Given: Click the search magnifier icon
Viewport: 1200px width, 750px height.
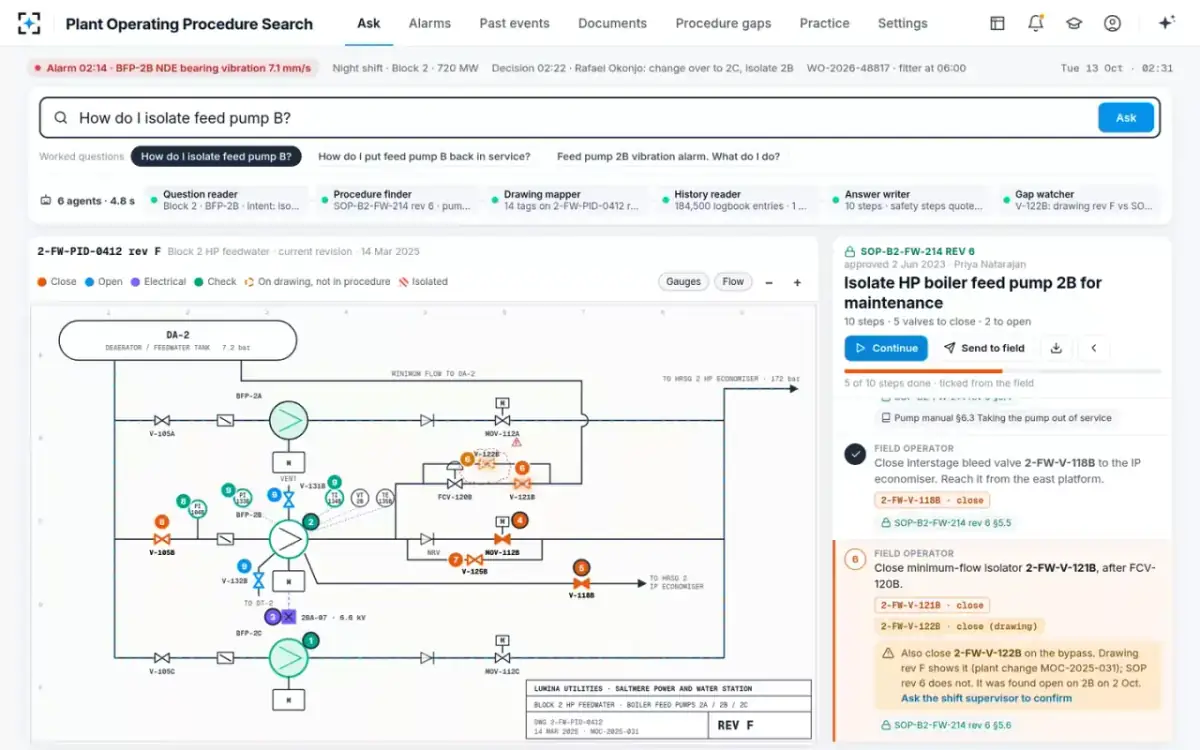Looking at the screenshot, I should point(61,118).
